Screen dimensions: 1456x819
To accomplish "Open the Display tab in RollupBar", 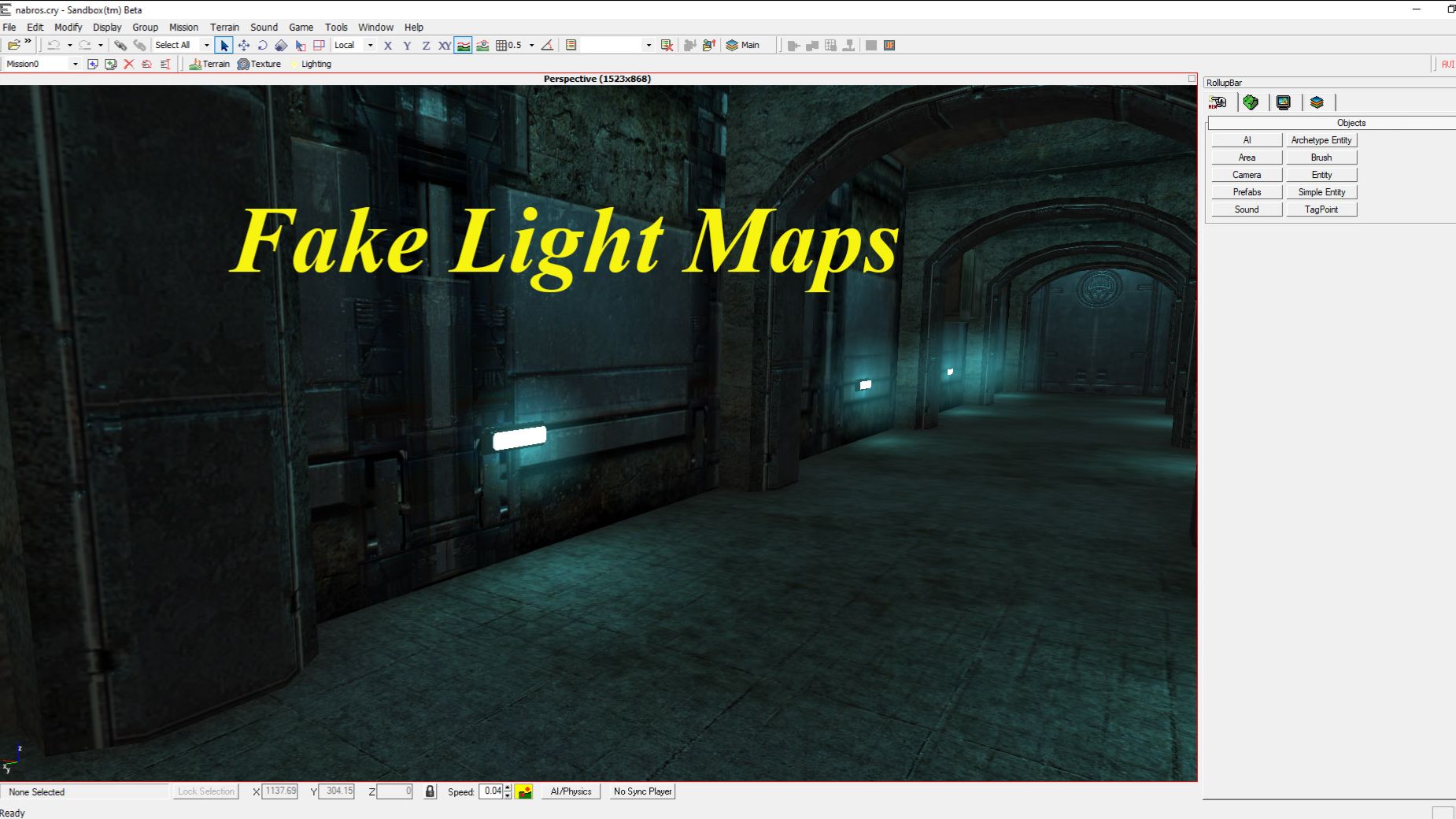I will click(1284, 102).
